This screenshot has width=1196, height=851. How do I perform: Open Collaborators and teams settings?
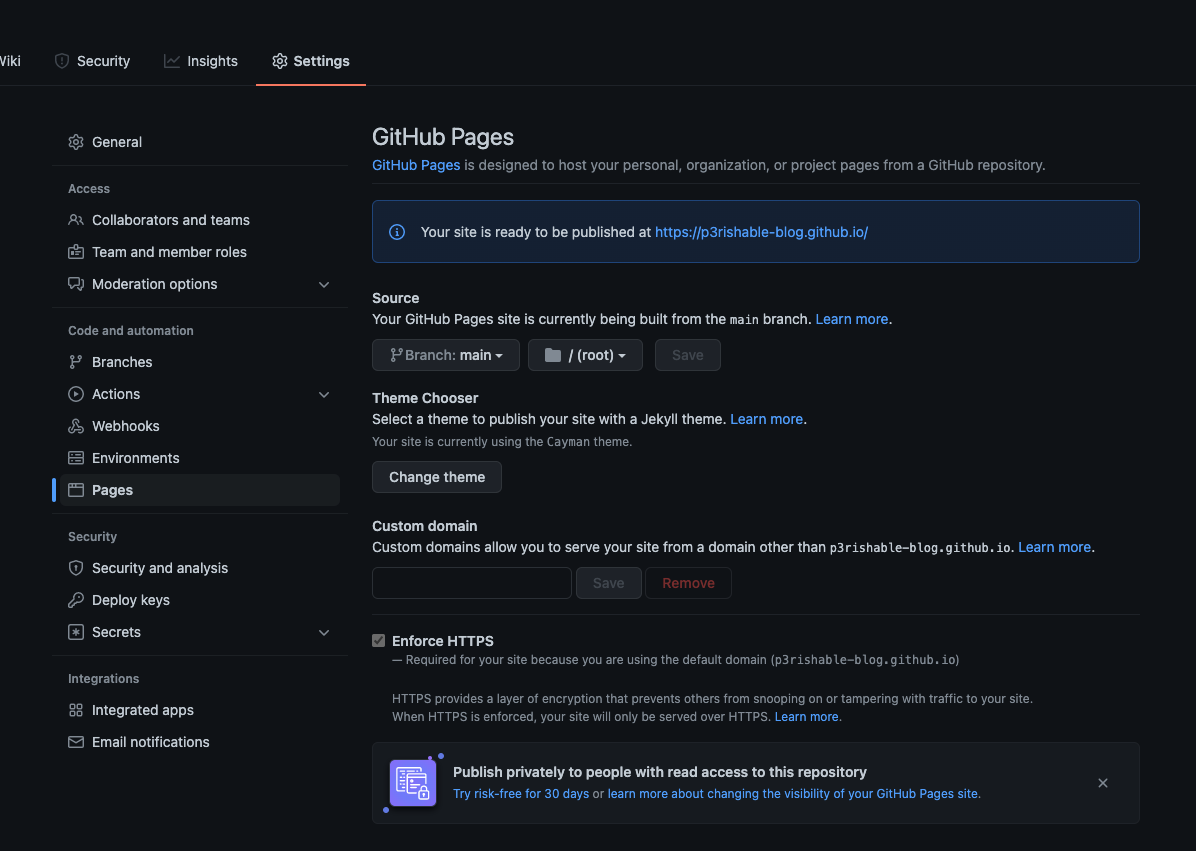200,220
